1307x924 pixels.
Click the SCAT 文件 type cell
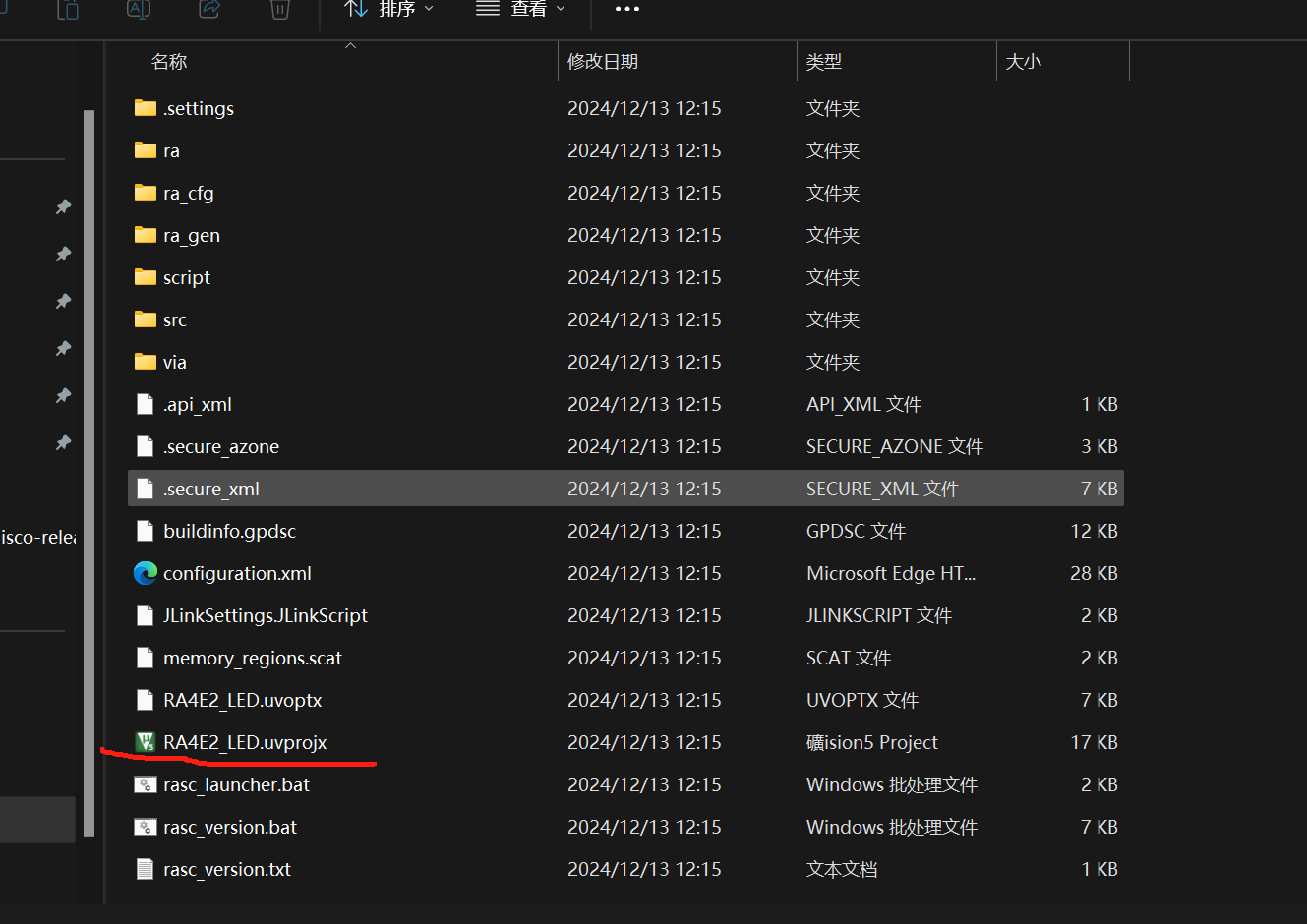pos(848,658)
